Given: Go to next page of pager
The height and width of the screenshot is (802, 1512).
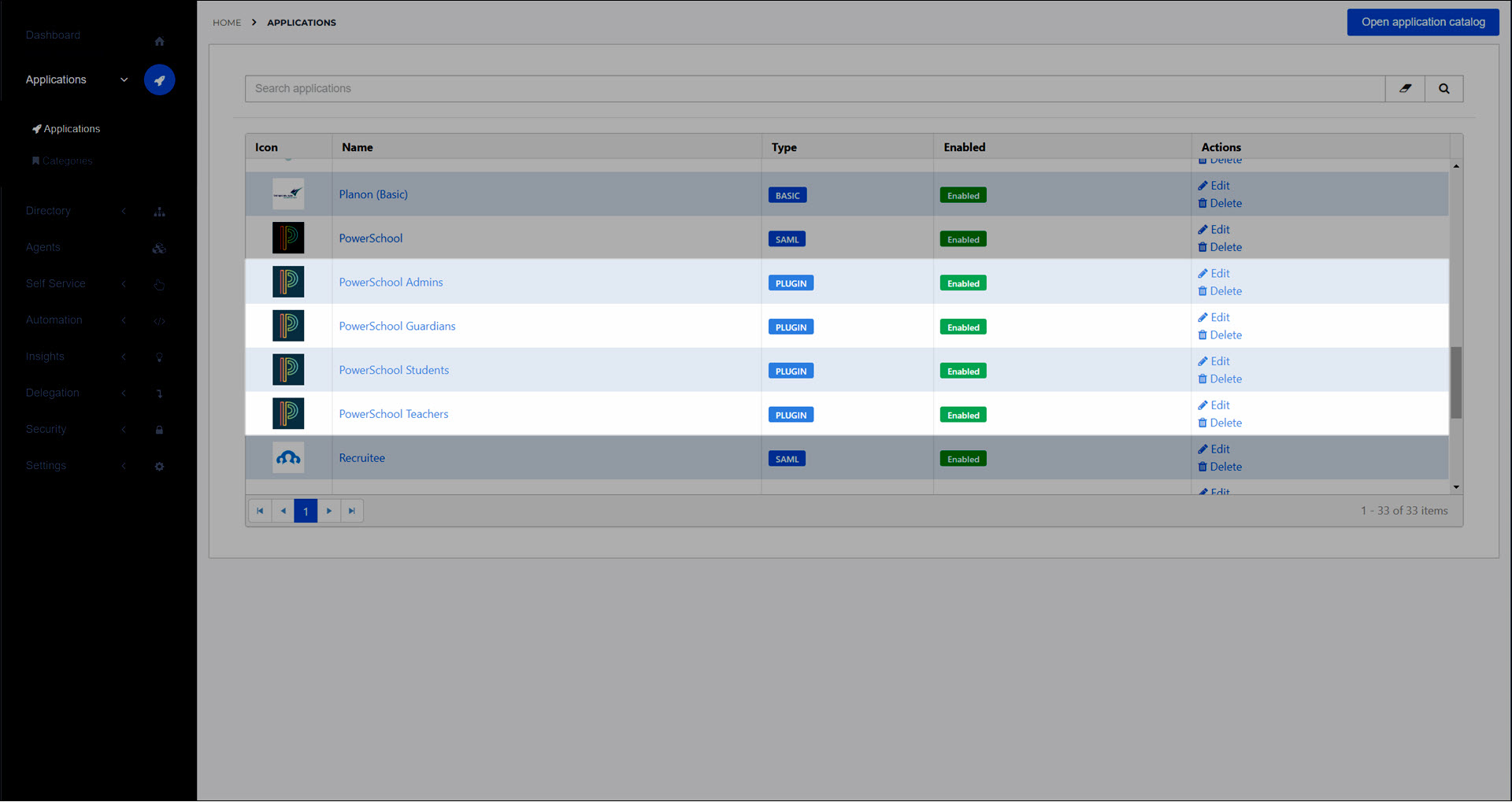Looking at the screenshot, I should click(x=329, y=511).
